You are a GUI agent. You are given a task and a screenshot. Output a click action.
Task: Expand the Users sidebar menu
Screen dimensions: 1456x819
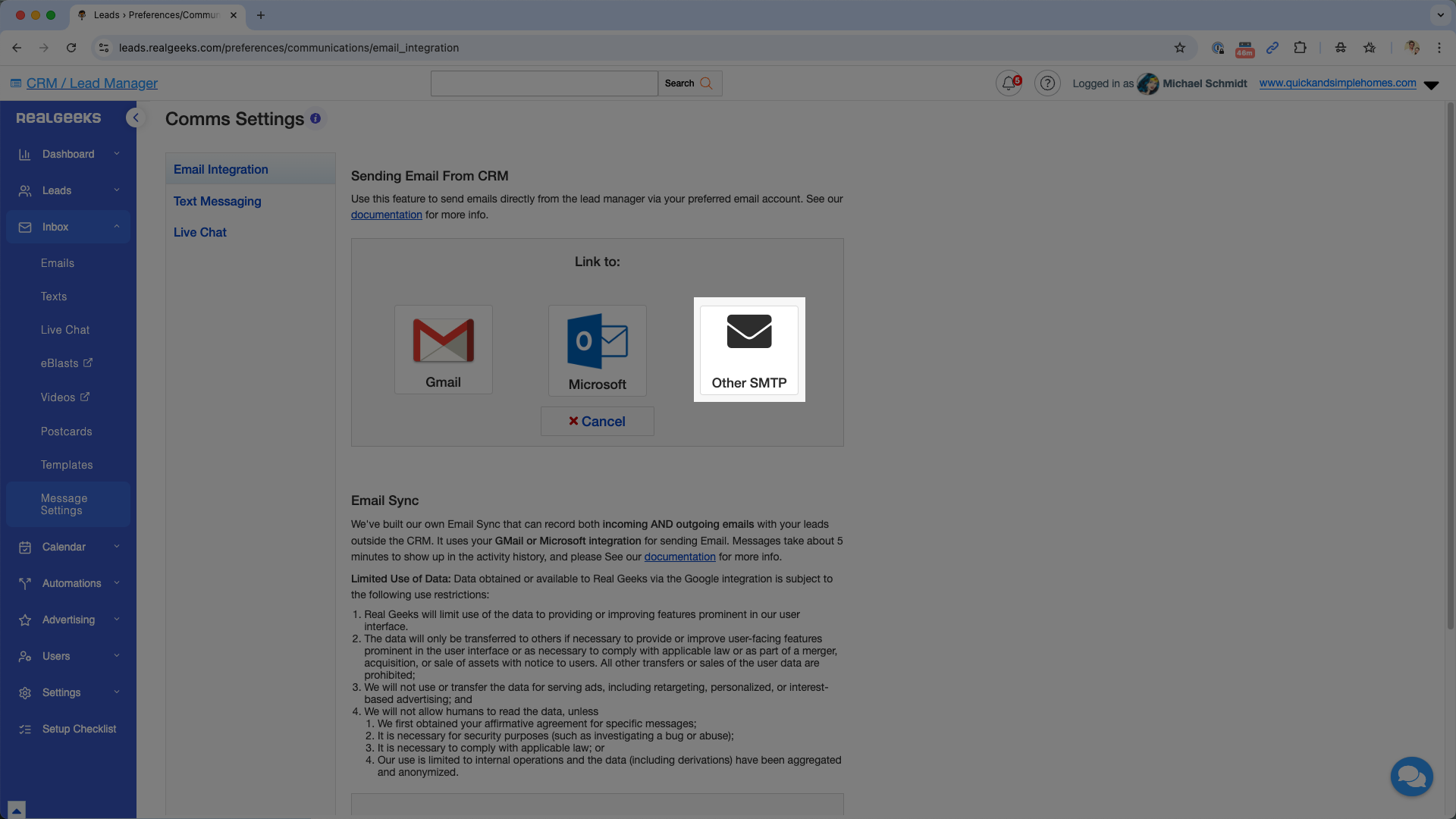click(68, 656)
